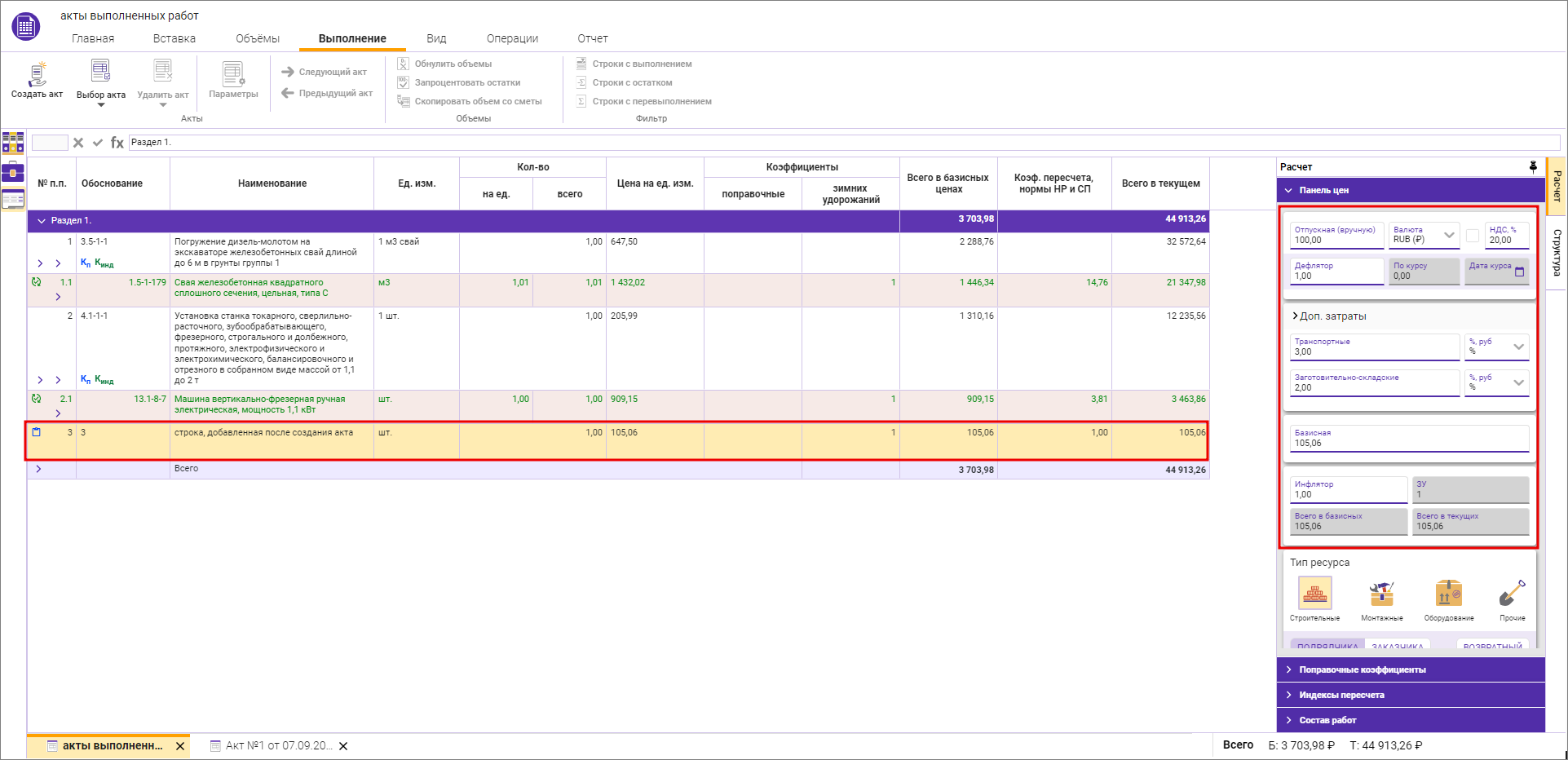Open units dropdown for Транспортные
This screenshot has height=760, width=1568.
tap(1518, 347)
